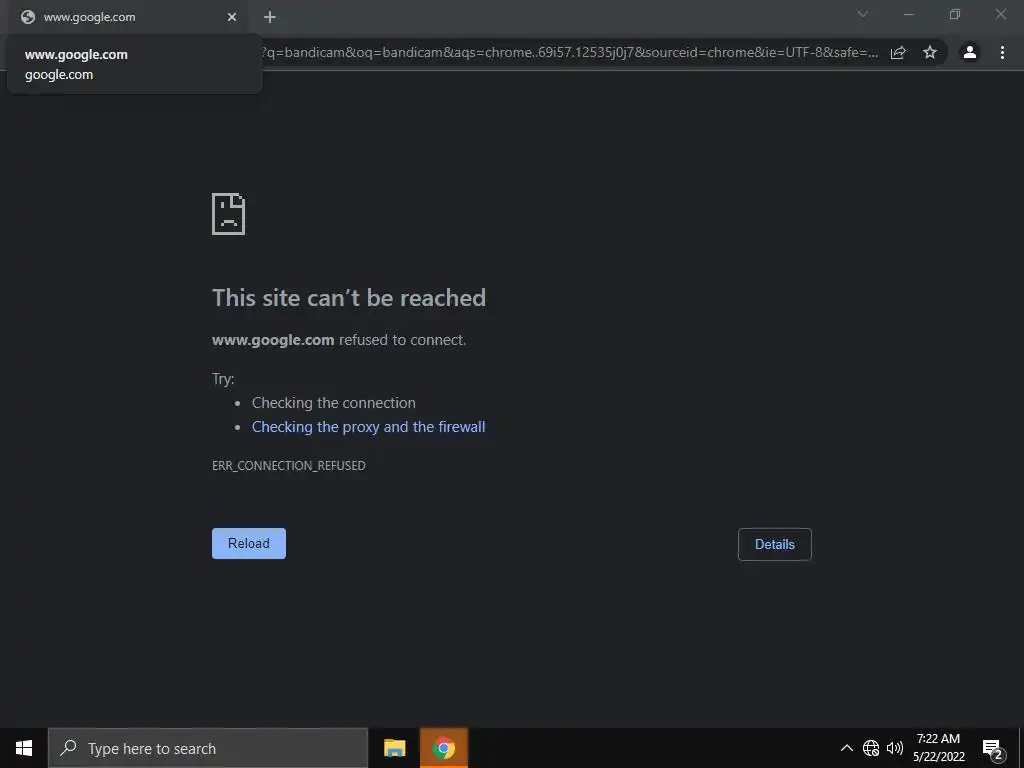
Task: Click the URL in the address bar
Action: pos(569,52)
